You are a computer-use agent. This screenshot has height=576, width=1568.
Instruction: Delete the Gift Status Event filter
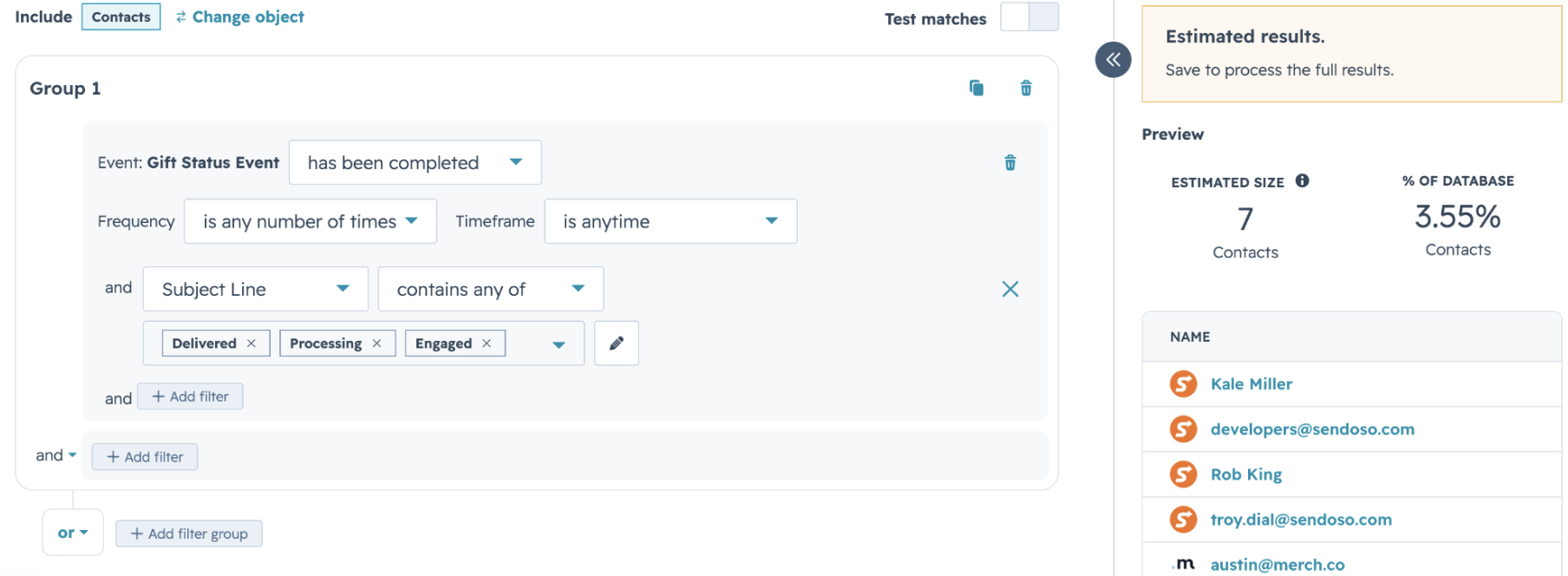click(x=1010, y=162)
